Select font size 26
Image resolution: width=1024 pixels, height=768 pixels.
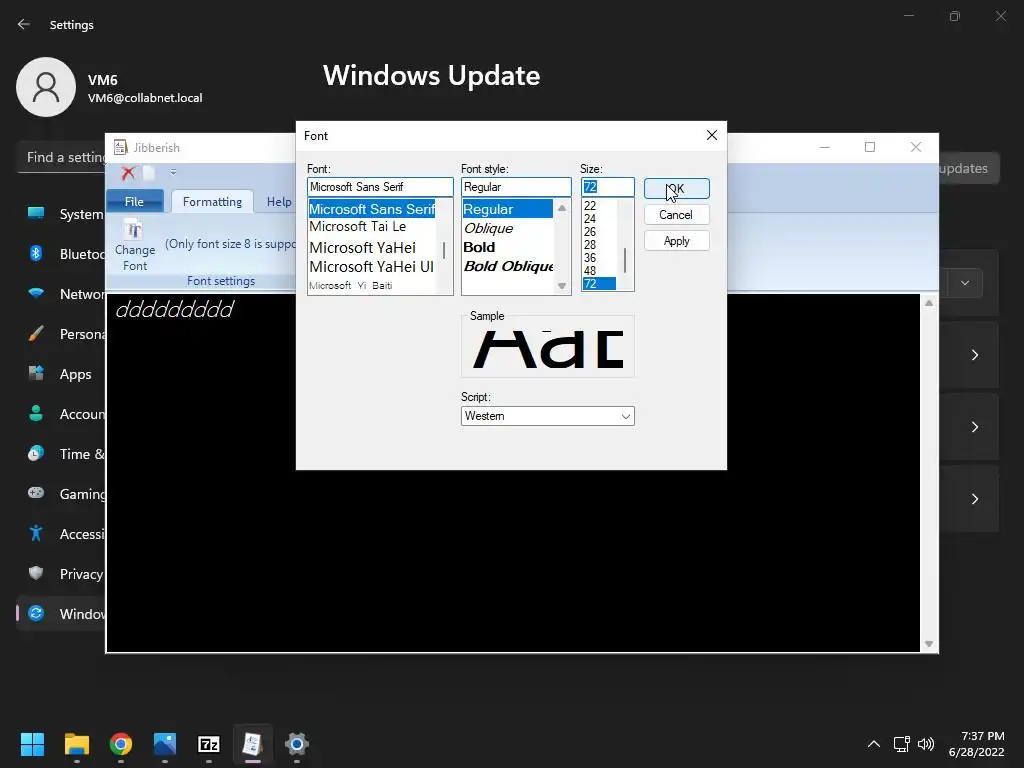tap(590, 232)
